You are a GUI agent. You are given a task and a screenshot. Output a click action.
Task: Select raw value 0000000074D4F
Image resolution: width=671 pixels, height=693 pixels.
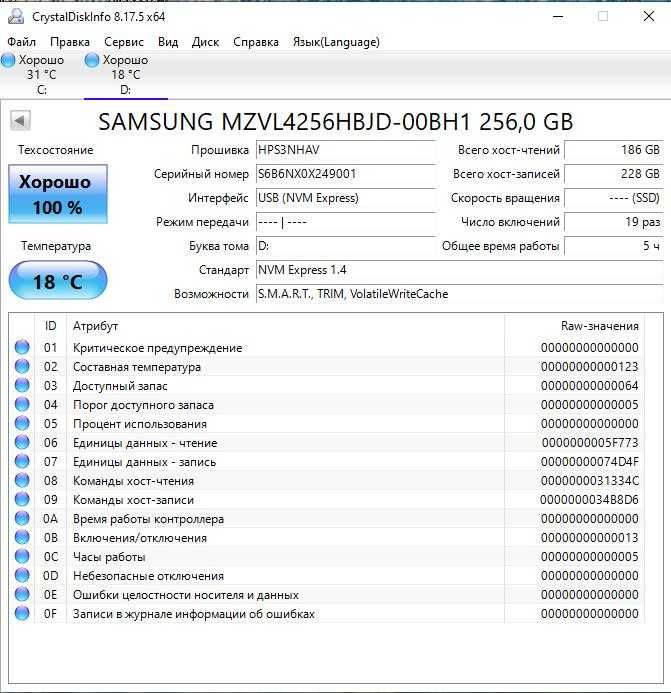coord(590,461)
